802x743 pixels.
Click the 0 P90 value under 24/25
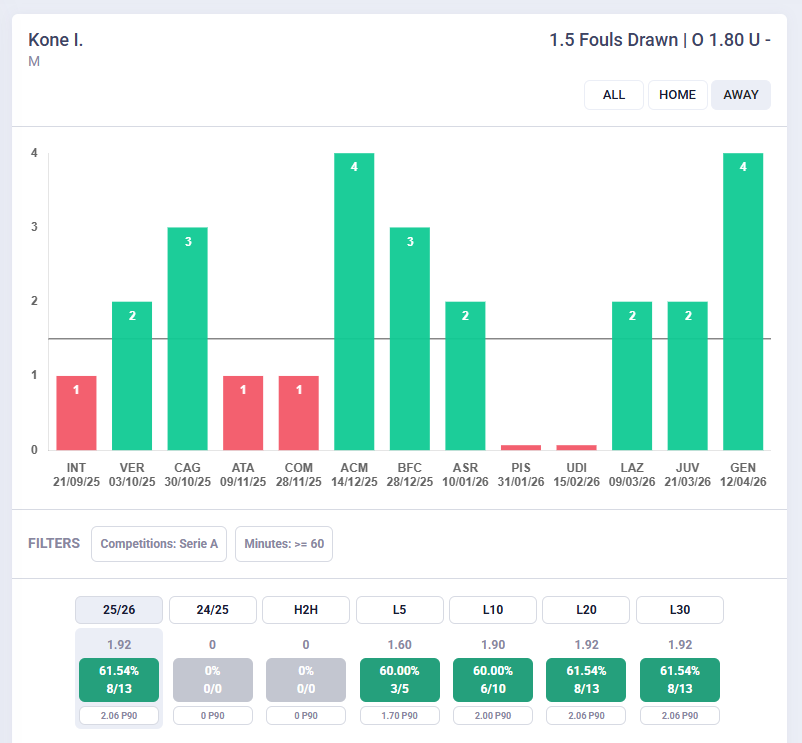(x=213, y=716)
